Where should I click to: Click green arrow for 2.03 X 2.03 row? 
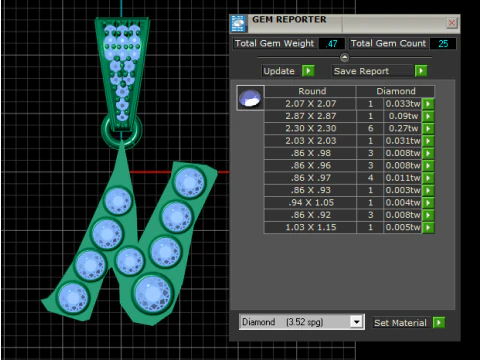(428, 141)
